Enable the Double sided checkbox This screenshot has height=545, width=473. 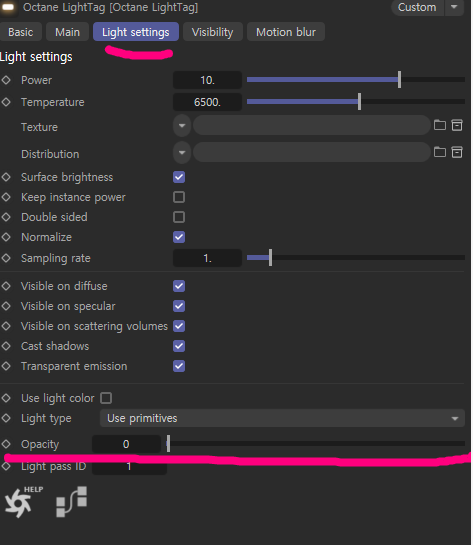click(x=179, y=217)
